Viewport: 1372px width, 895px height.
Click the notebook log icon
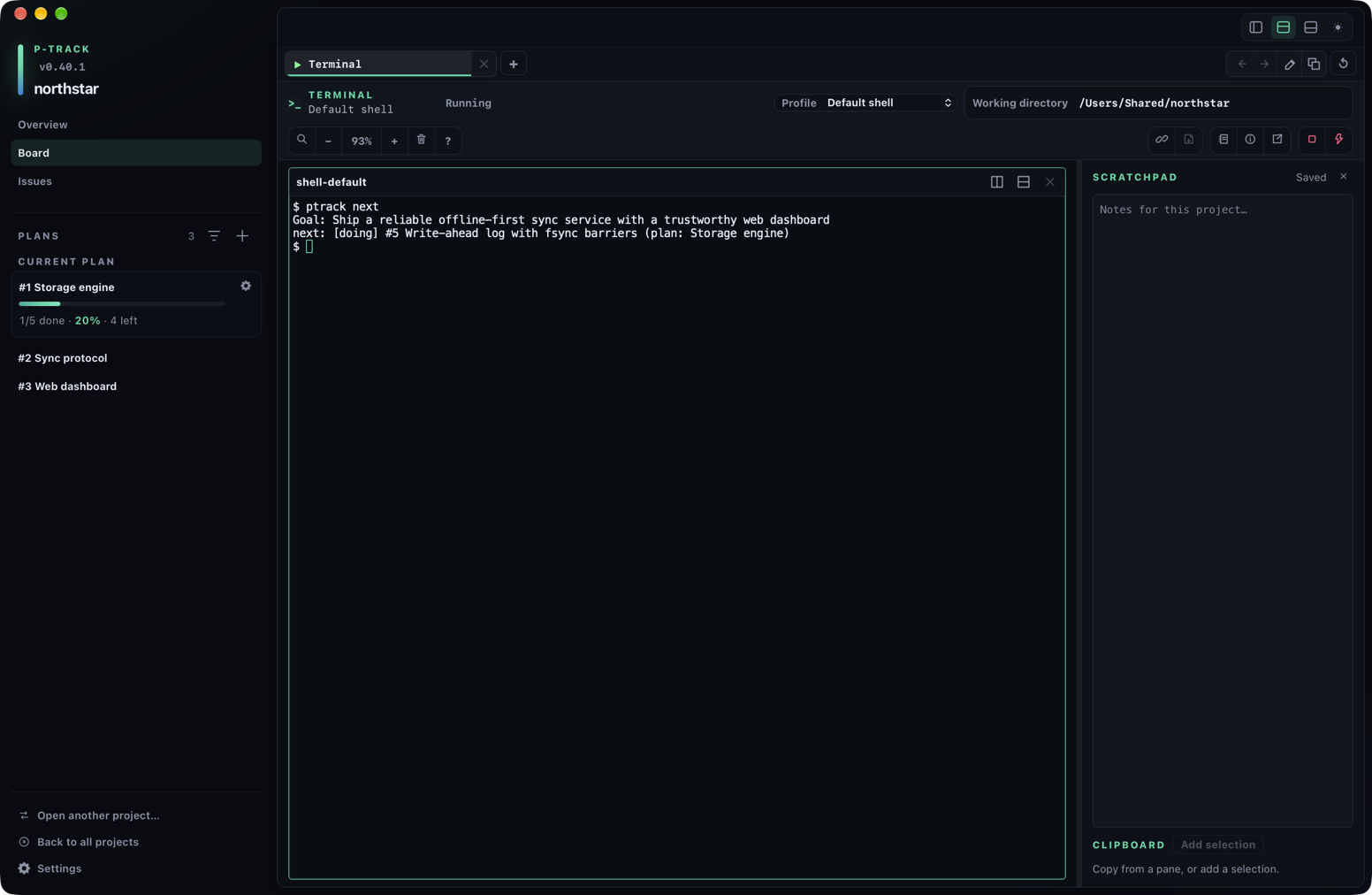coord(1223,140)
